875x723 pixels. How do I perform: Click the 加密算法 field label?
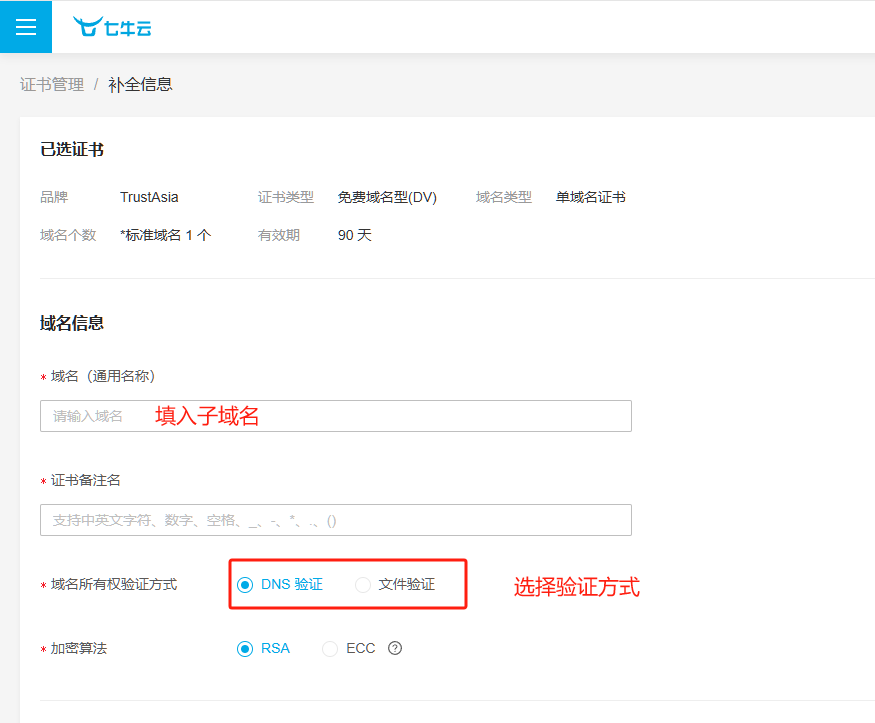click(x=79, y=649)
